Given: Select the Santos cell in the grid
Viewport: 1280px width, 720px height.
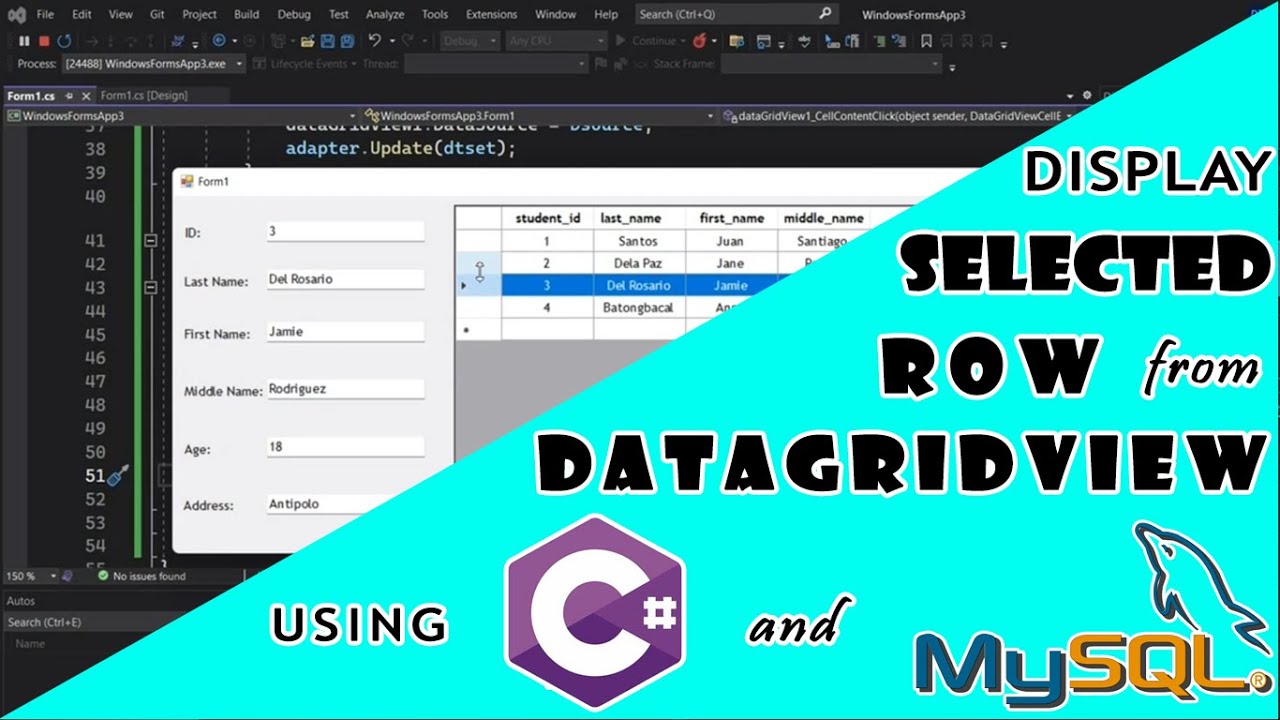Looking at the screenshot, I should coord(639,241).
